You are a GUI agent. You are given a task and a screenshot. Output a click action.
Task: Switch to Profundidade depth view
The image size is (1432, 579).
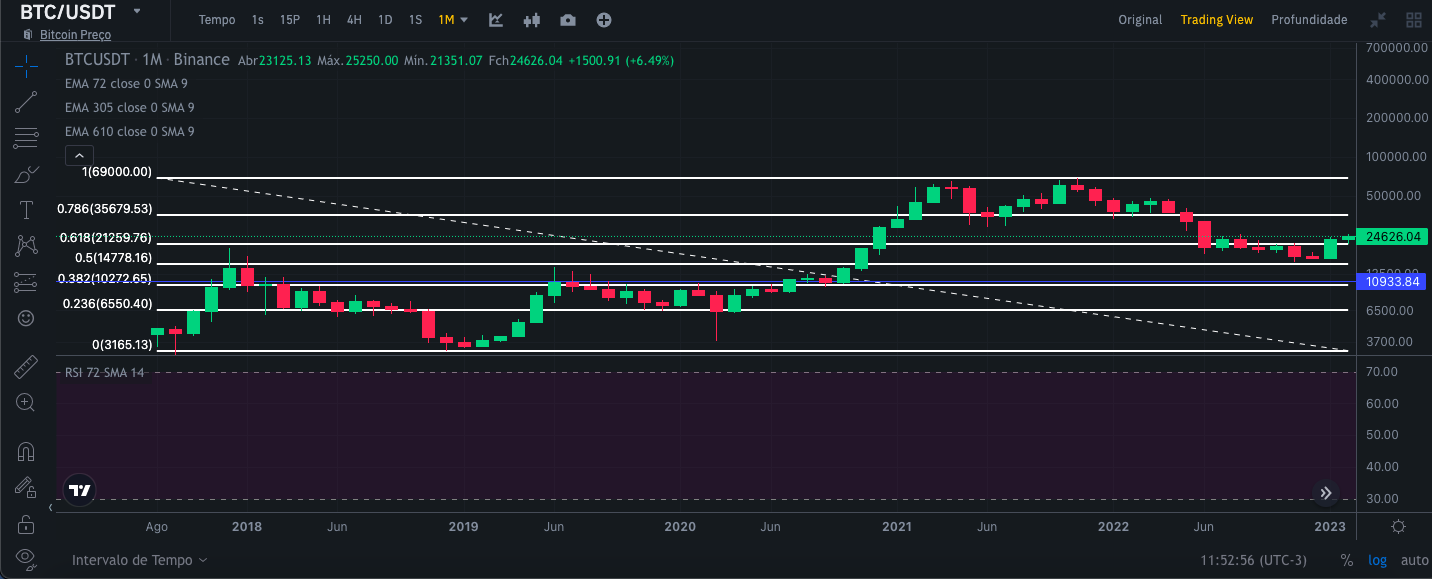tap(1309, 20)
